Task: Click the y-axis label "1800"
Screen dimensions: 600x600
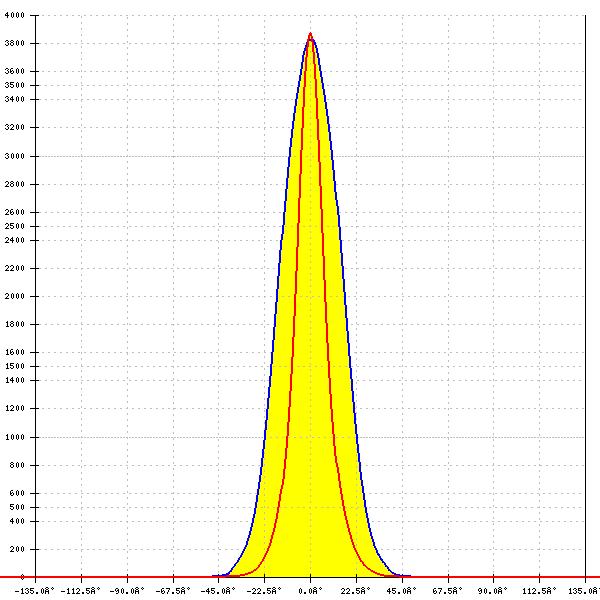Action: point(15,324)
